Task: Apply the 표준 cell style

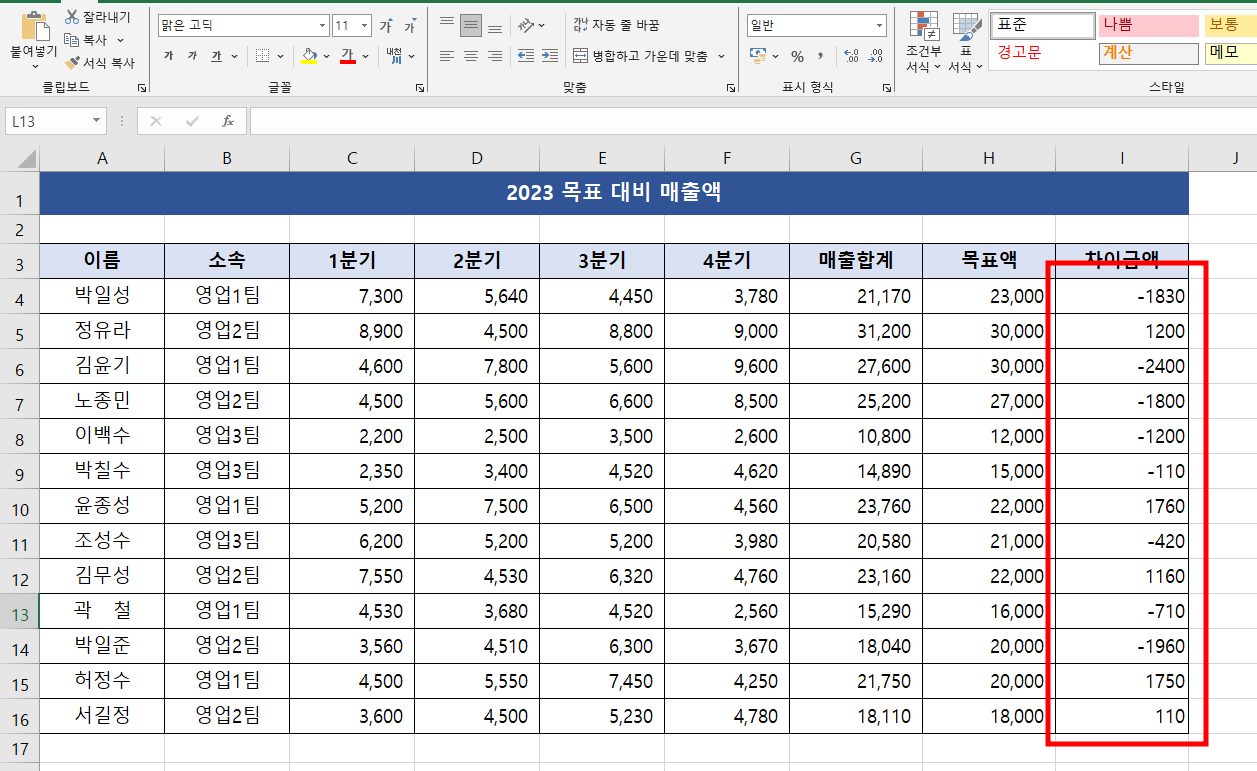Action: click(x=1042, y=26)
